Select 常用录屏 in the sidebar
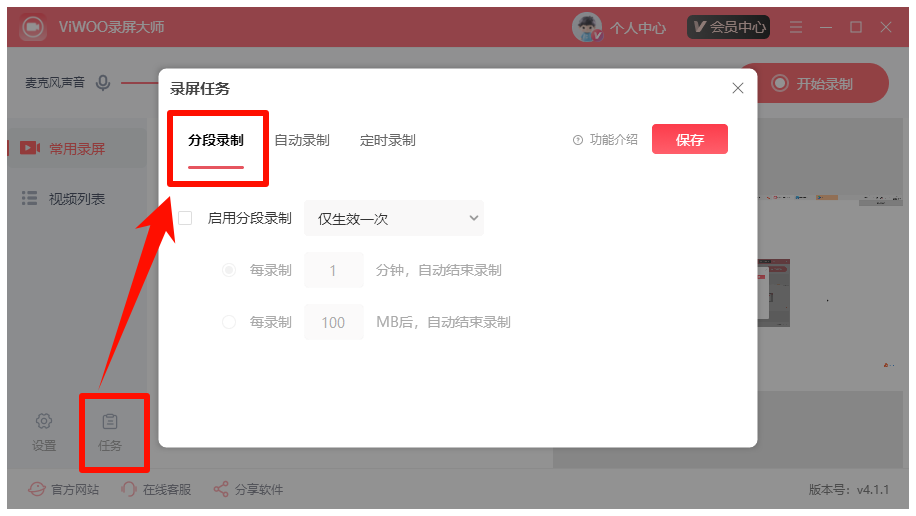Screen dimensions: 916x516 [x=77, y=148]
